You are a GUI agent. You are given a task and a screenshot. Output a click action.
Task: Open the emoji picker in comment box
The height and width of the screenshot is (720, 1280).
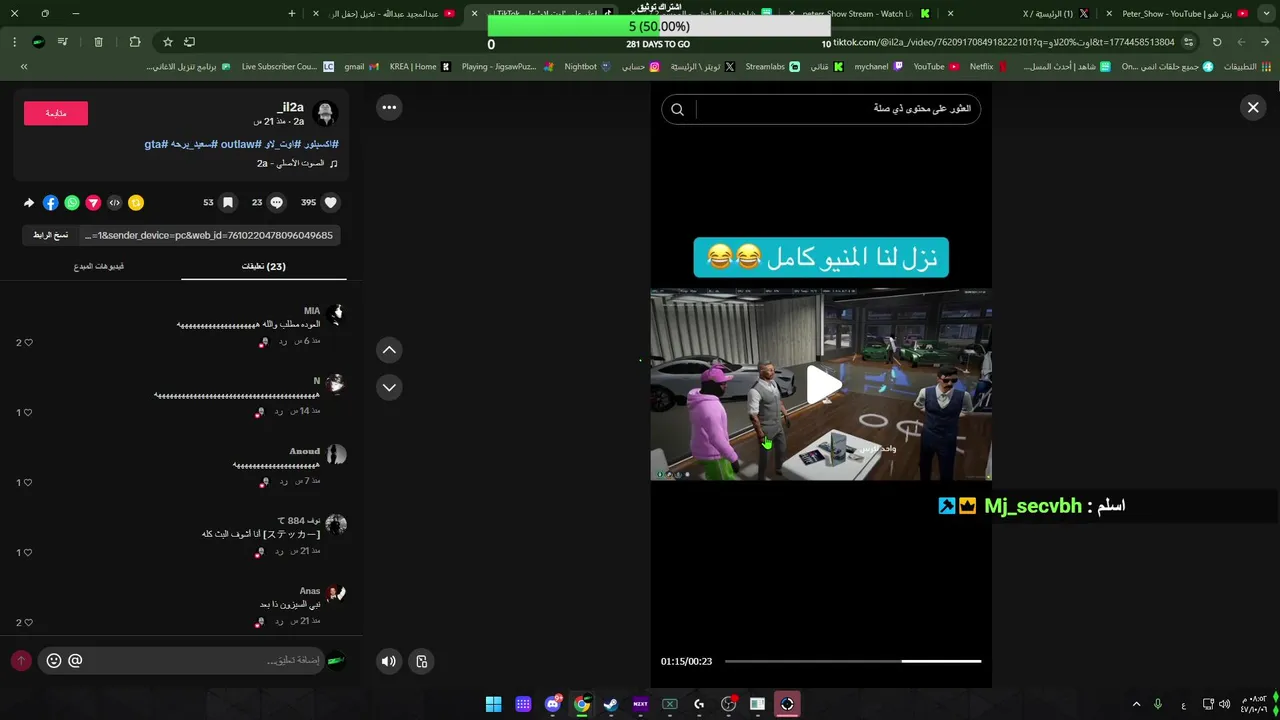tap(54, 661)
